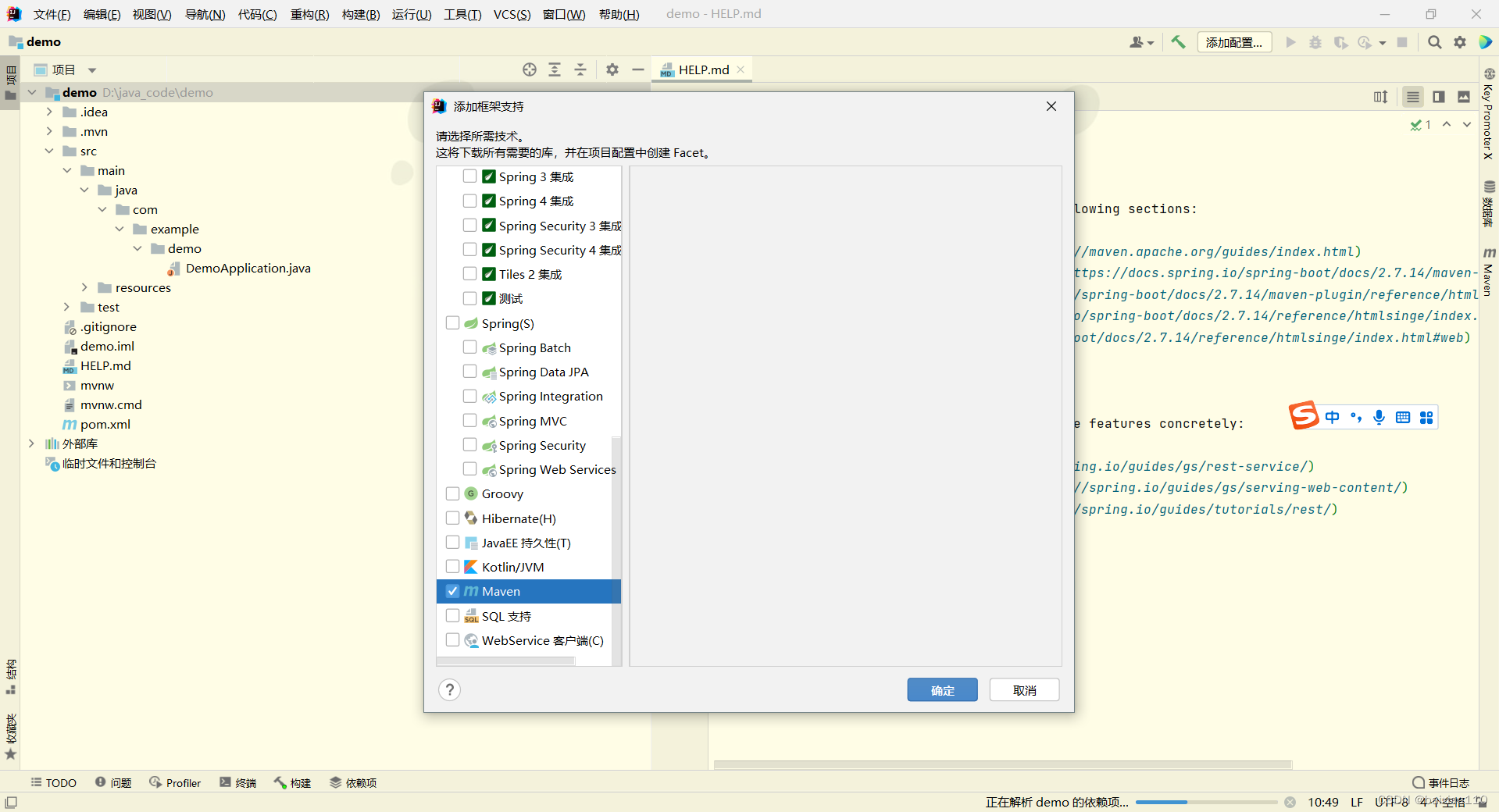Check the SQL support checkbox

point(452,615)
